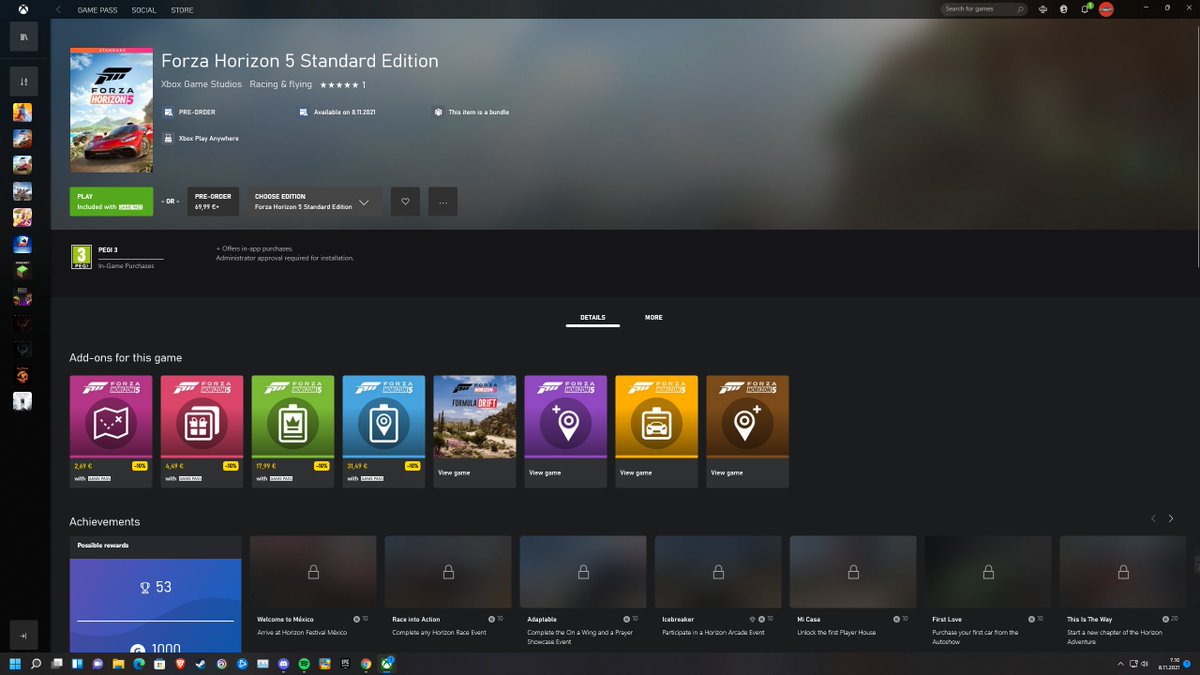
Task: Open the 31,49 € blue add-on tile
Action: (x=384, y=431)
